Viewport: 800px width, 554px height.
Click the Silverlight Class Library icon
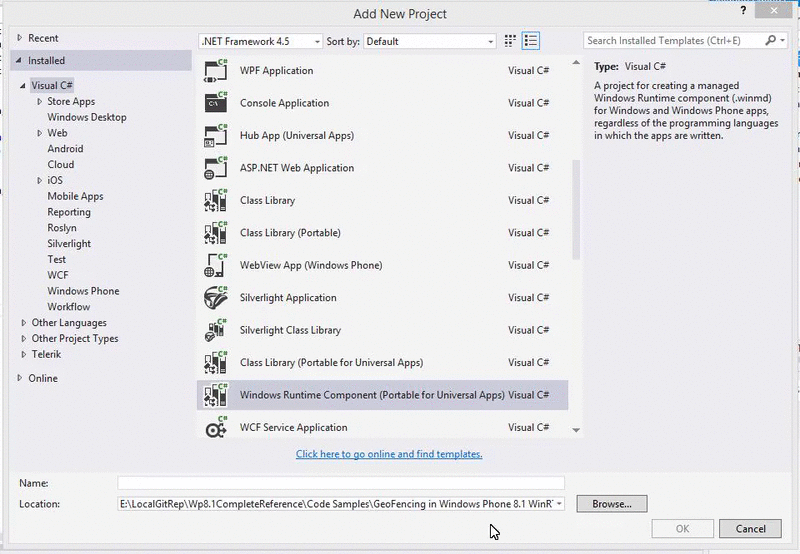pos(215,330)
